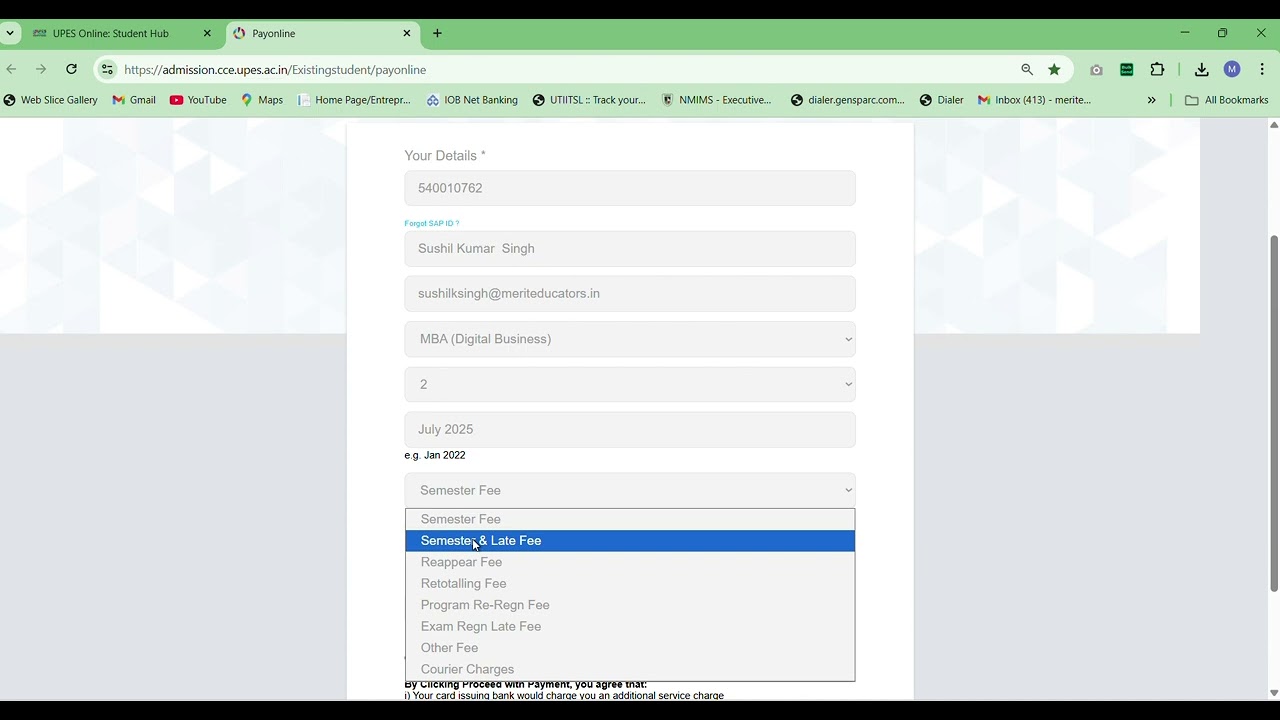Viewport: 1280px width, 720px height.
Task: Click the Forgot SAP ID ? link
Action: [432, 223]
